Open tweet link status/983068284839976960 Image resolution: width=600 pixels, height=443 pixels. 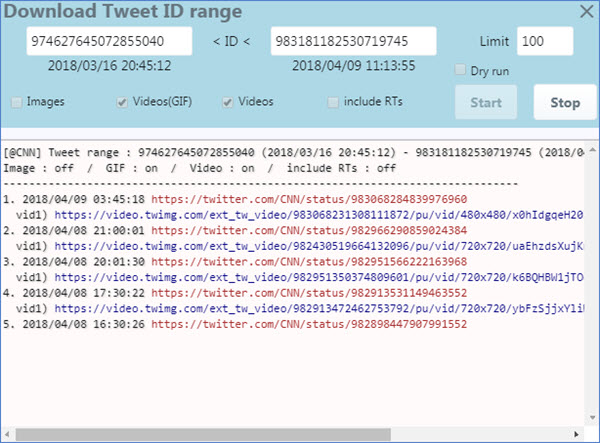click(309, 199)
